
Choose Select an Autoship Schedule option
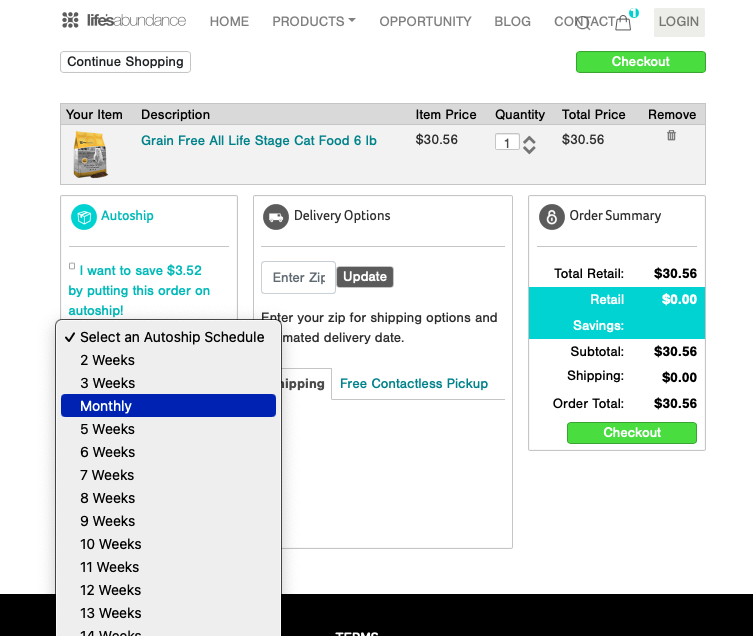[x=168, y=337]
